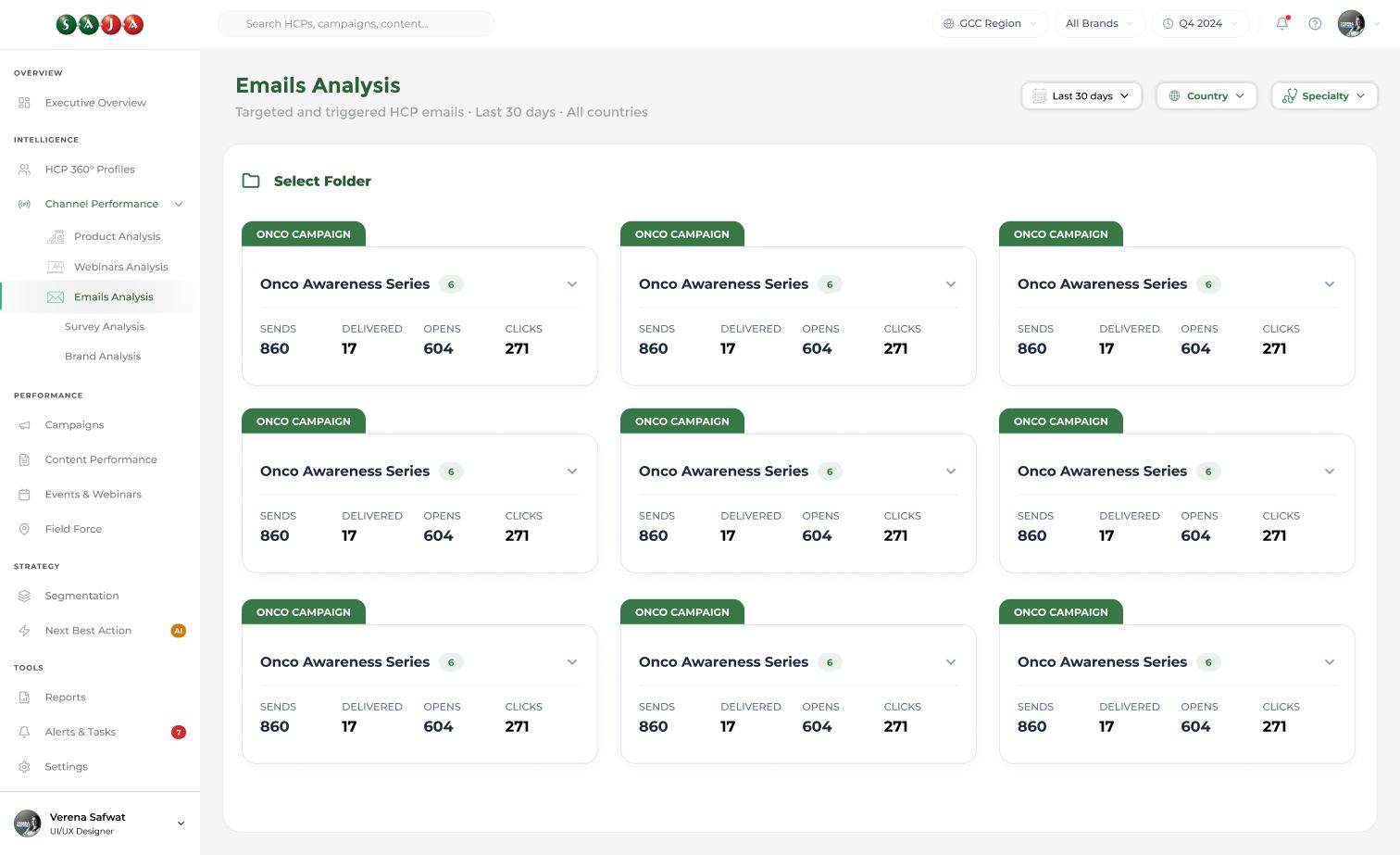Open the GCC Region dropdown

(991, 23)
